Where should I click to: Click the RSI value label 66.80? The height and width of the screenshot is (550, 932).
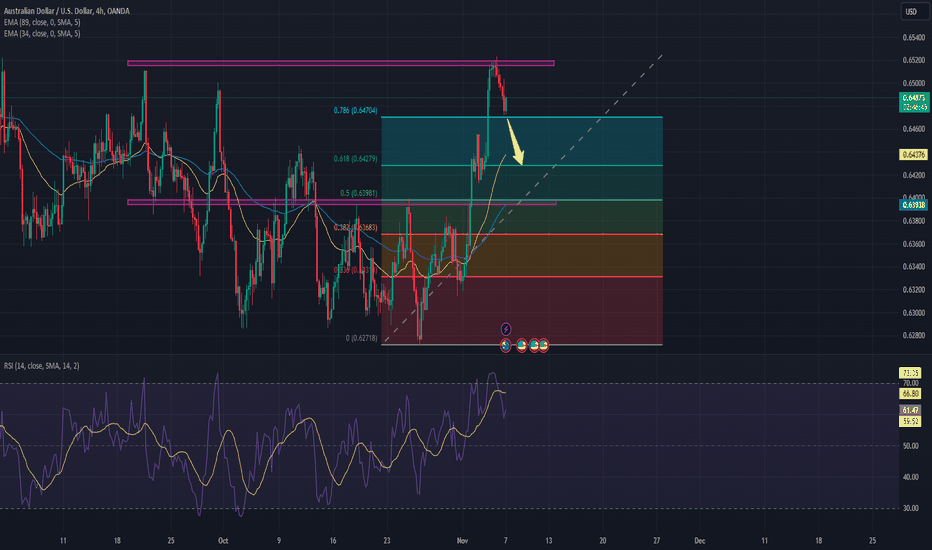point(911,394)
